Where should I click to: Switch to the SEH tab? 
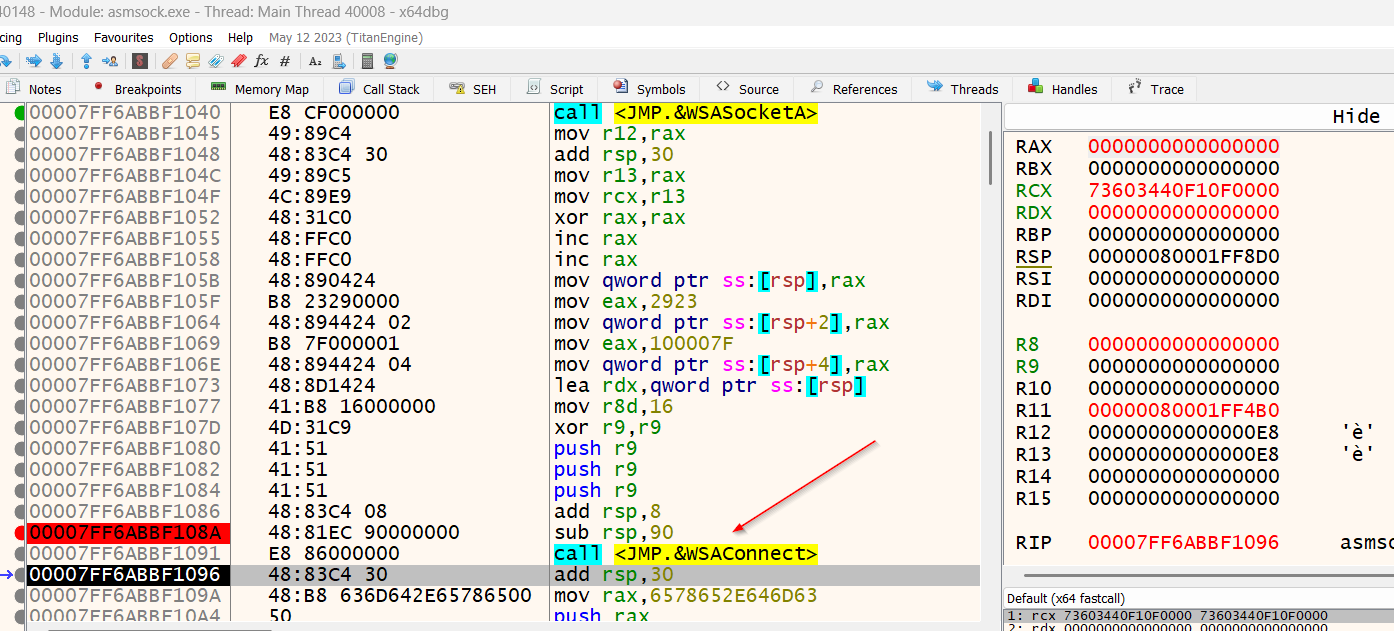point(473,89)
